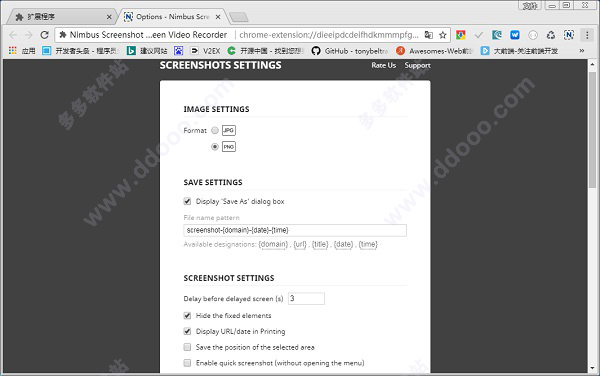Click the colorful download extension icon
The height and width of the screenshot is (376, 600).
[461, 35]
